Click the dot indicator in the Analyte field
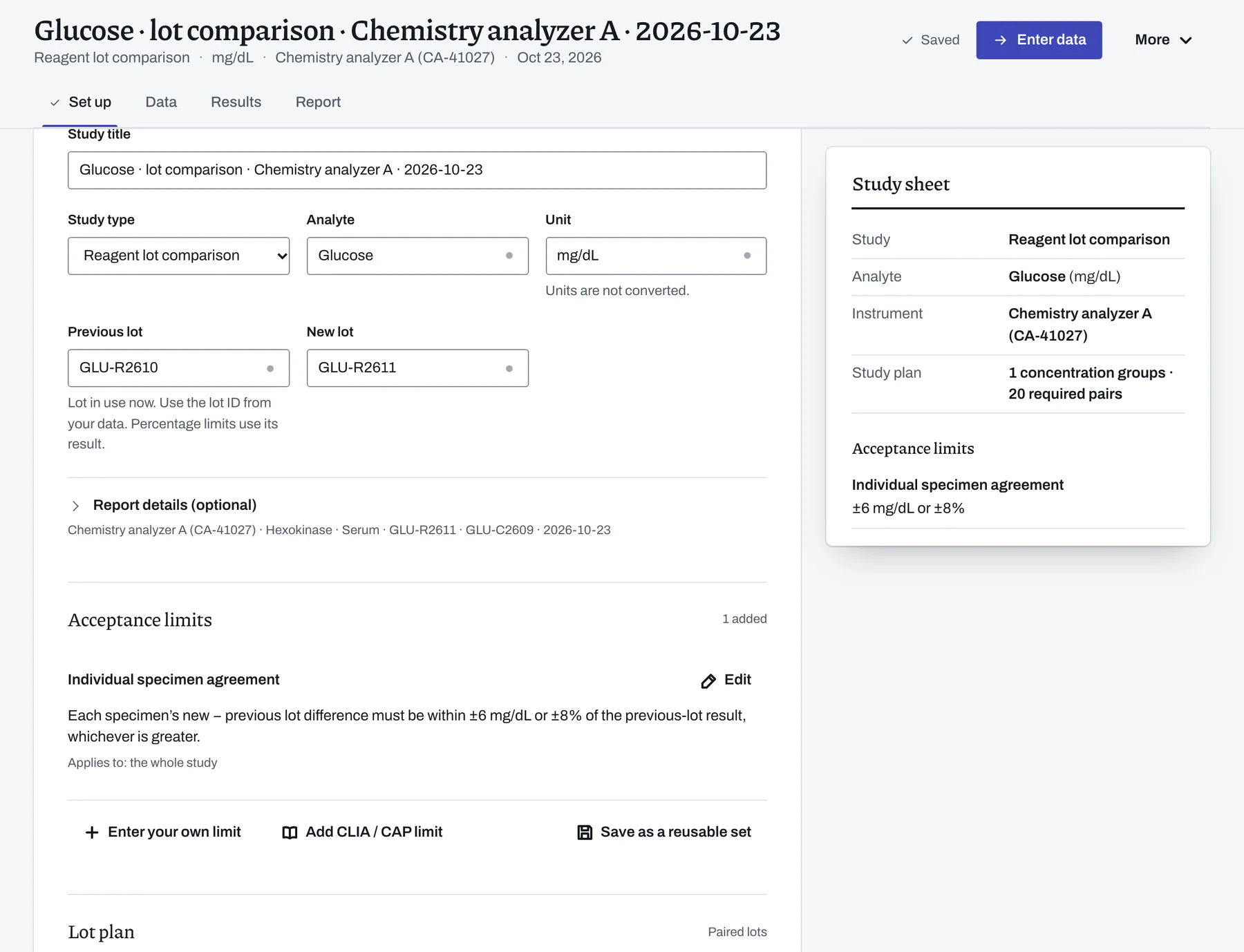The height and width of the screenshot is (952, 1244). point(509,256)
